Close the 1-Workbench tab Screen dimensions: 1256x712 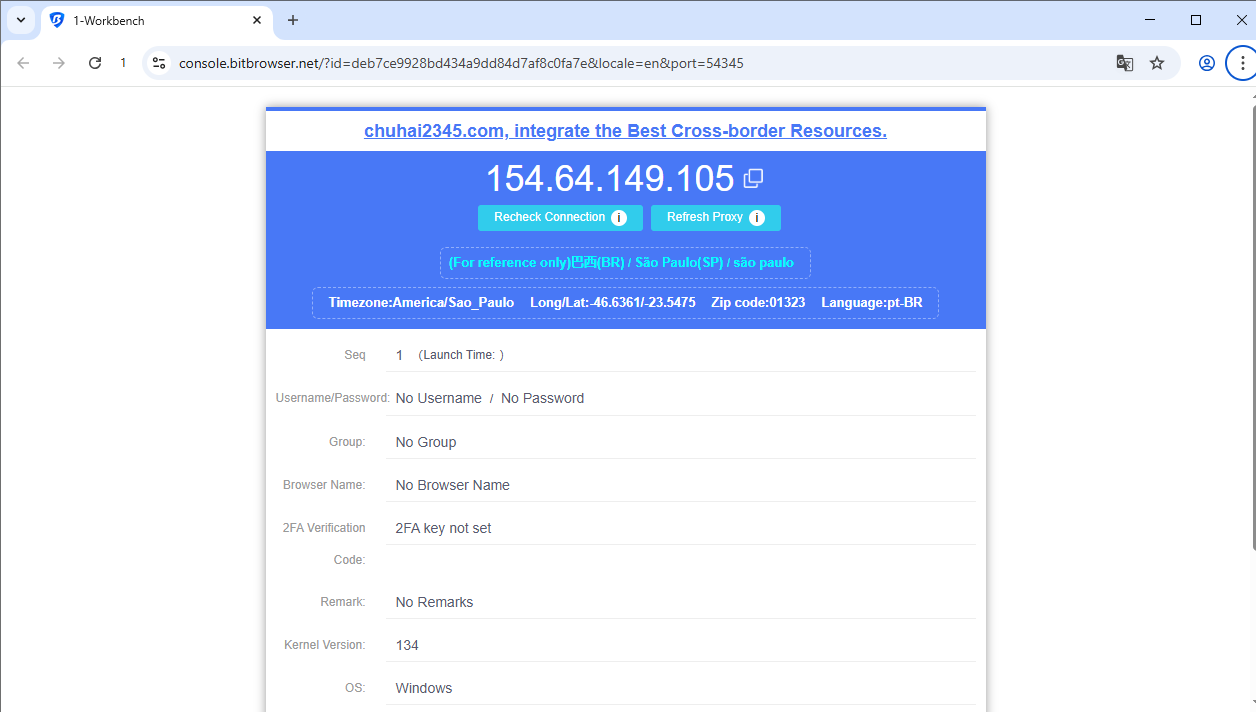click(x=257, y=20)
